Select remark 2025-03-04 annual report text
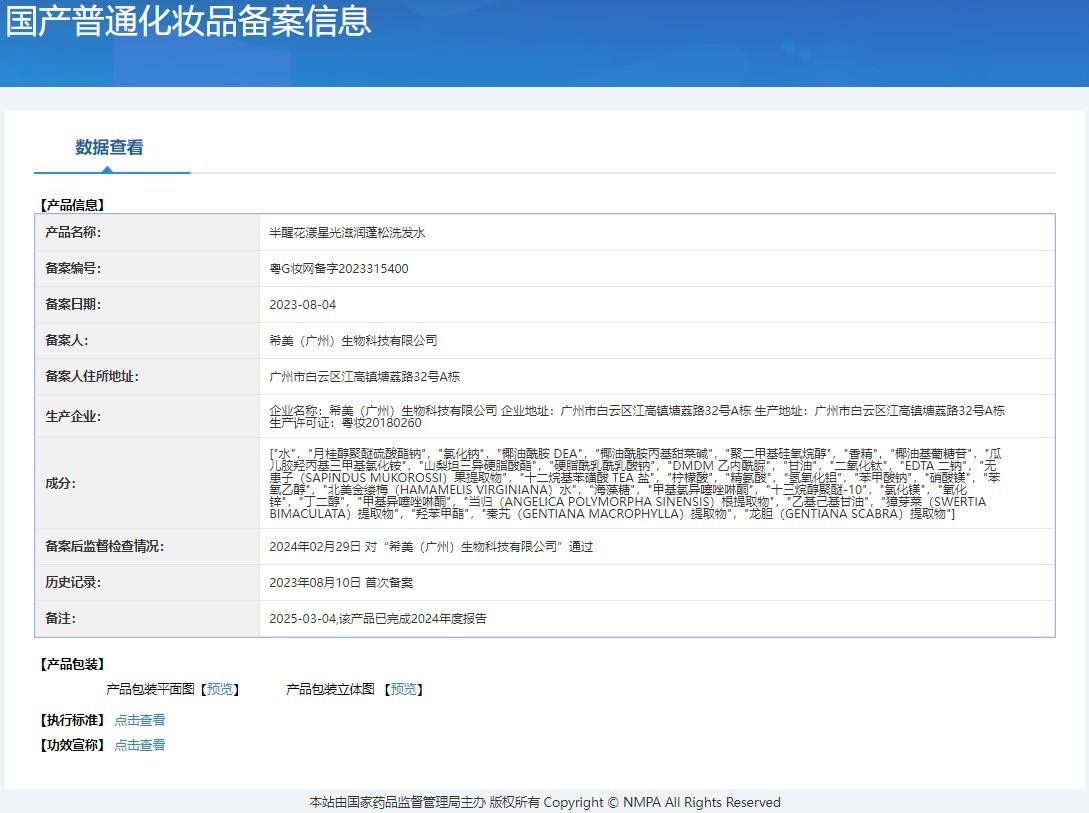The height and width of the screenshot is (813, 1089). coord(378,619)
